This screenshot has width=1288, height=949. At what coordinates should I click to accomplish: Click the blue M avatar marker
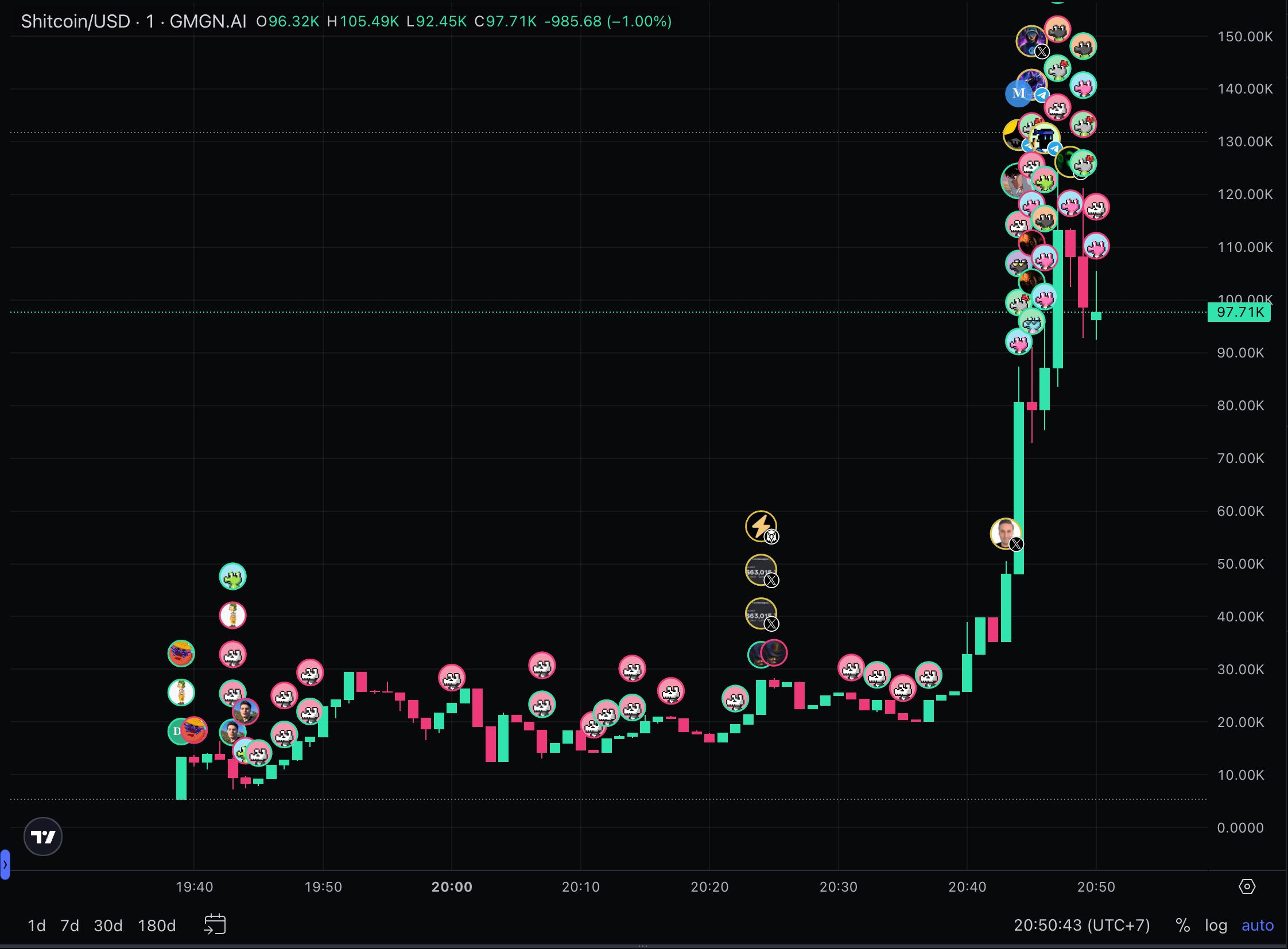(x=1018, y=93)
